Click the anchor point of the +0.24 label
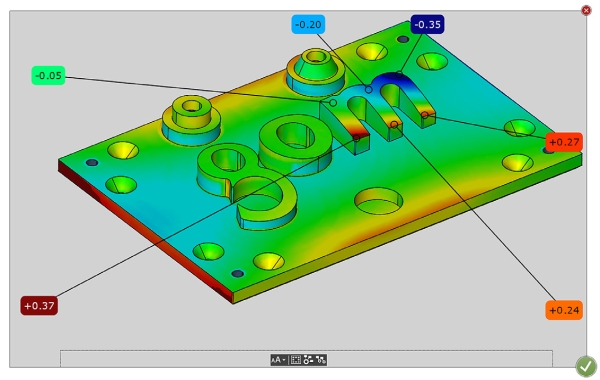 click(x=394, y=124)
